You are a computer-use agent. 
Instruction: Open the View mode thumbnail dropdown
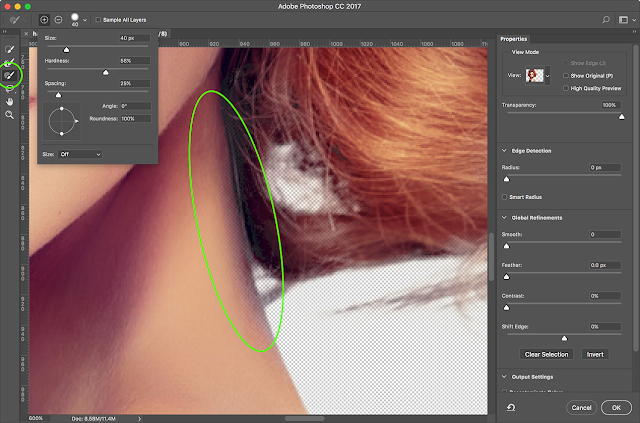538,76
